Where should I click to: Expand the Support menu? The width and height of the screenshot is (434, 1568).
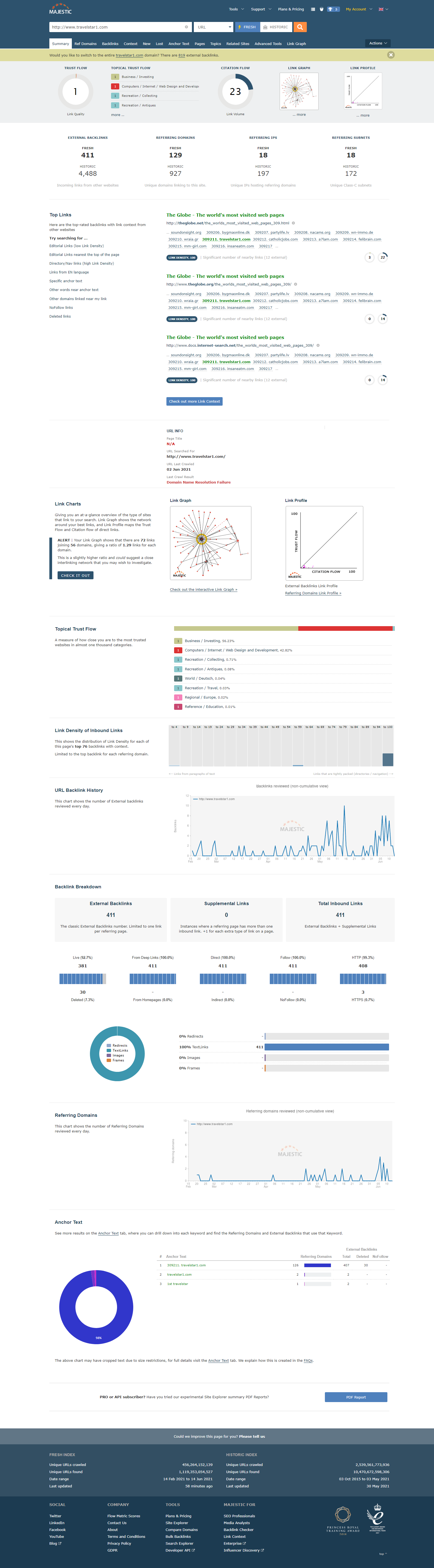coord(260,9)
